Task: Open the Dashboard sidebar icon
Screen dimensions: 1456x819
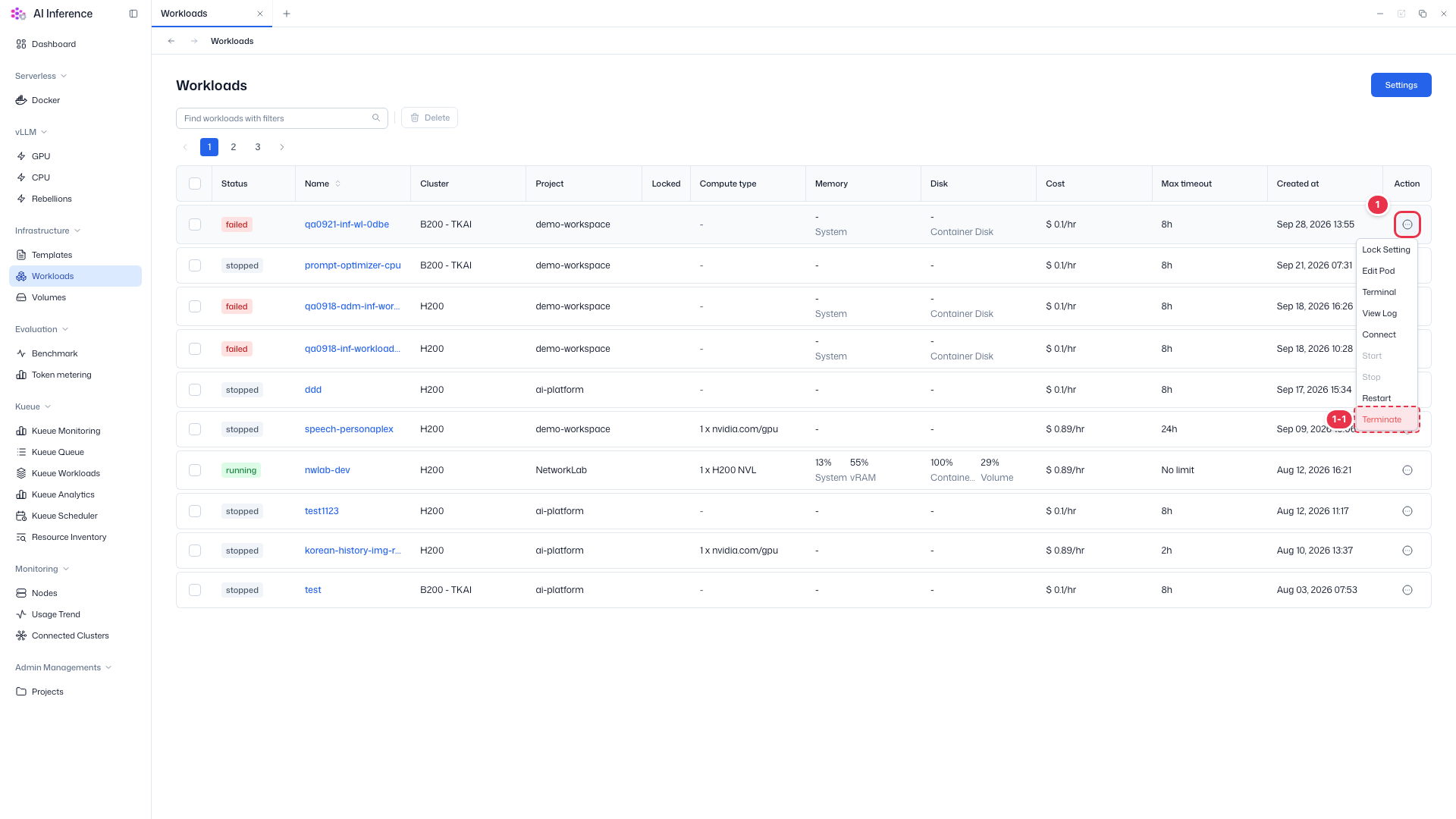Action: tap(21, 44)
